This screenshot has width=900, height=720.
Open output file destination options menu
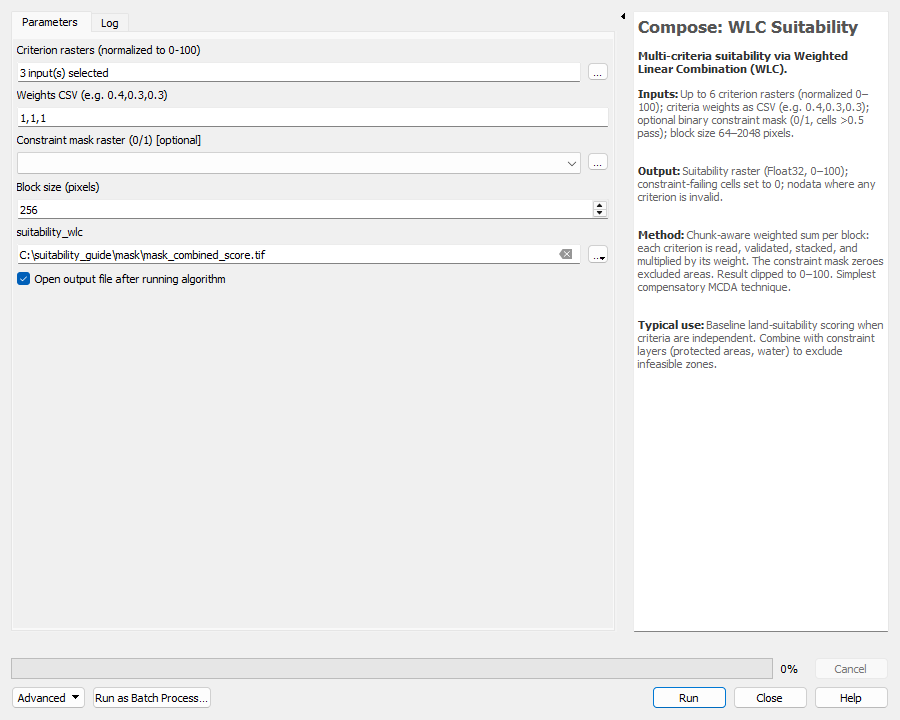(x=598, y=254)
